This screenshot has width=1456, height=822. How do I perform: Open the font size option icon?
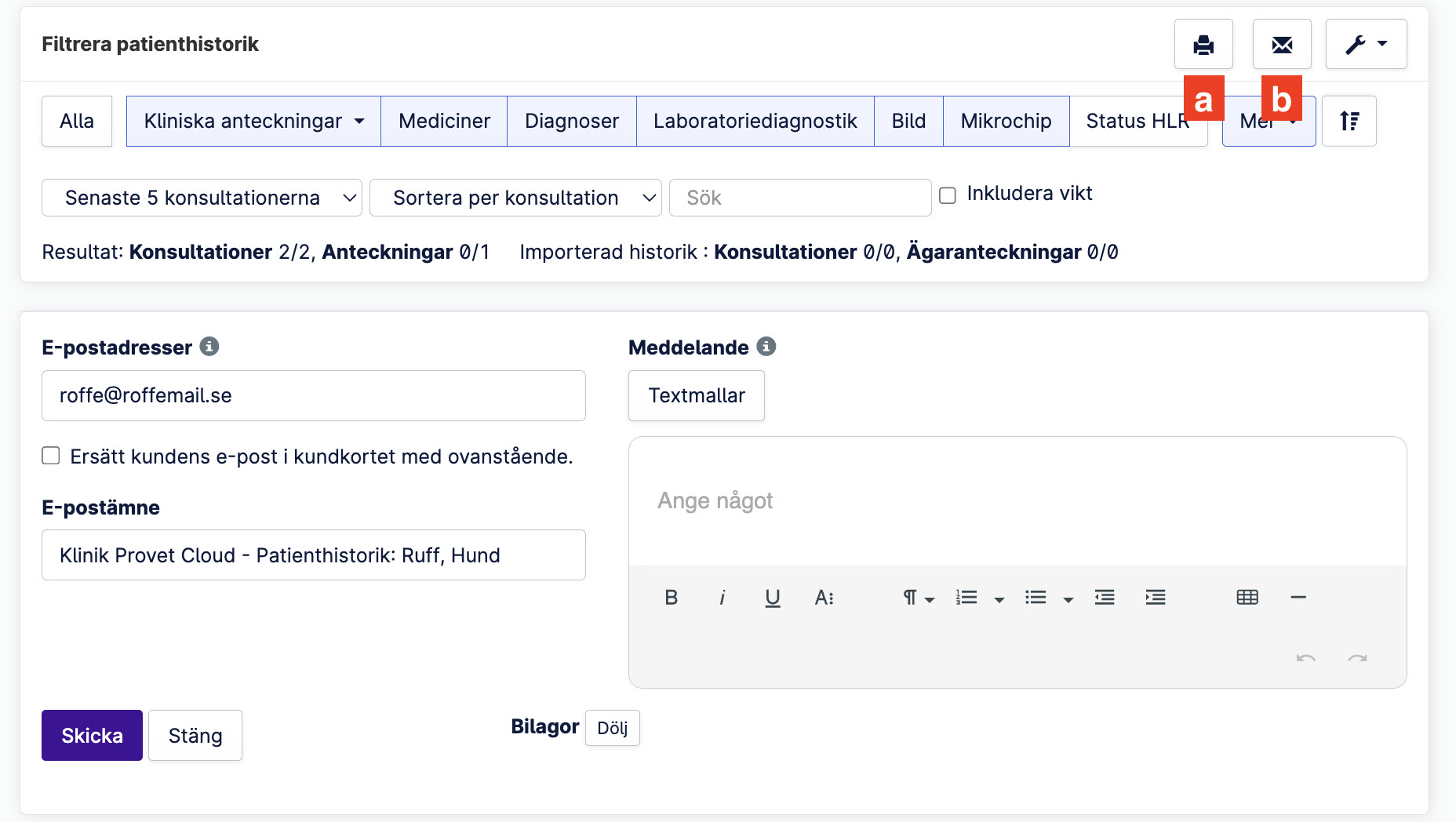824,598
